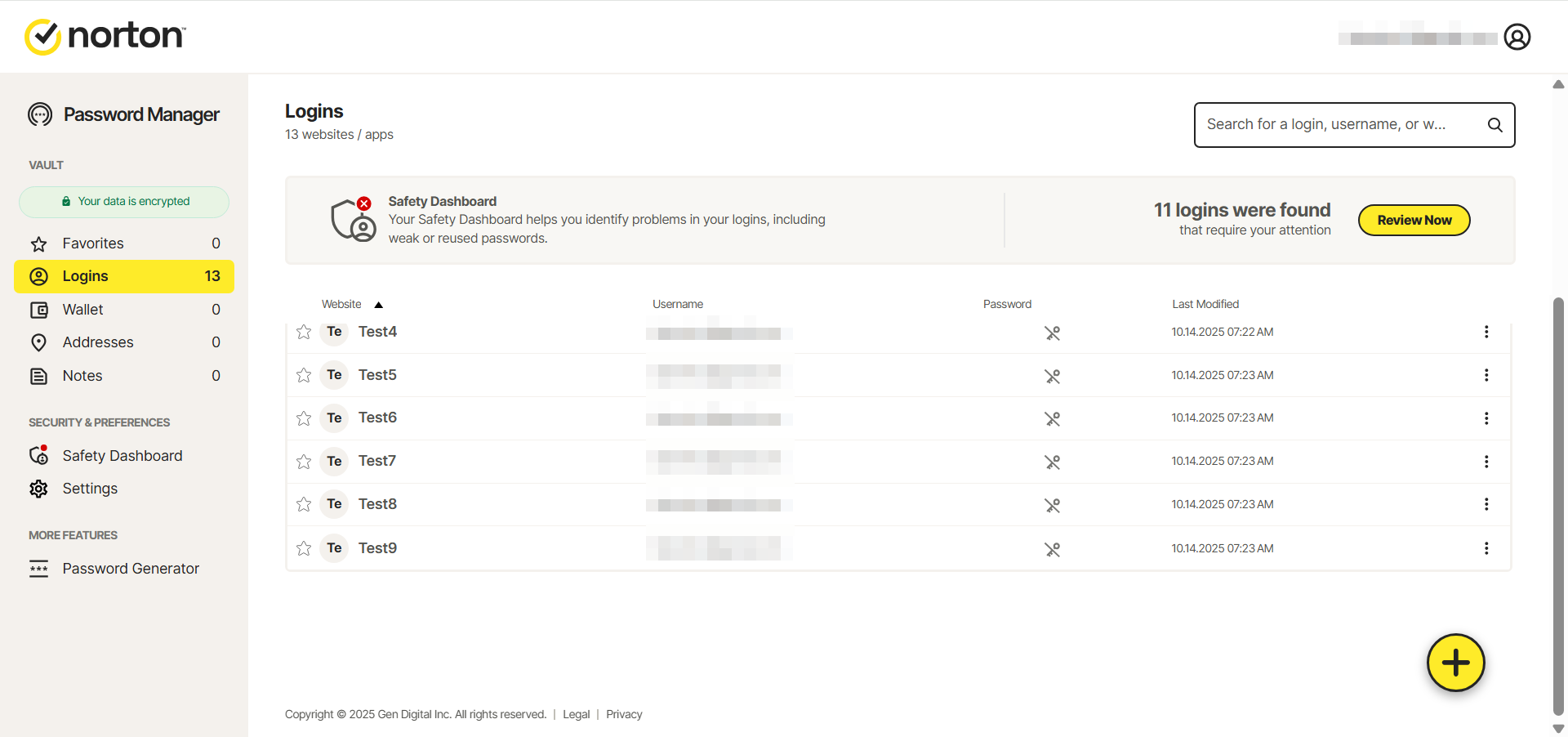Open the three-dot menu for Test6
The height and width of the screenshot is (737, 1568).
pyautogui.click(x=1486, y=418)
